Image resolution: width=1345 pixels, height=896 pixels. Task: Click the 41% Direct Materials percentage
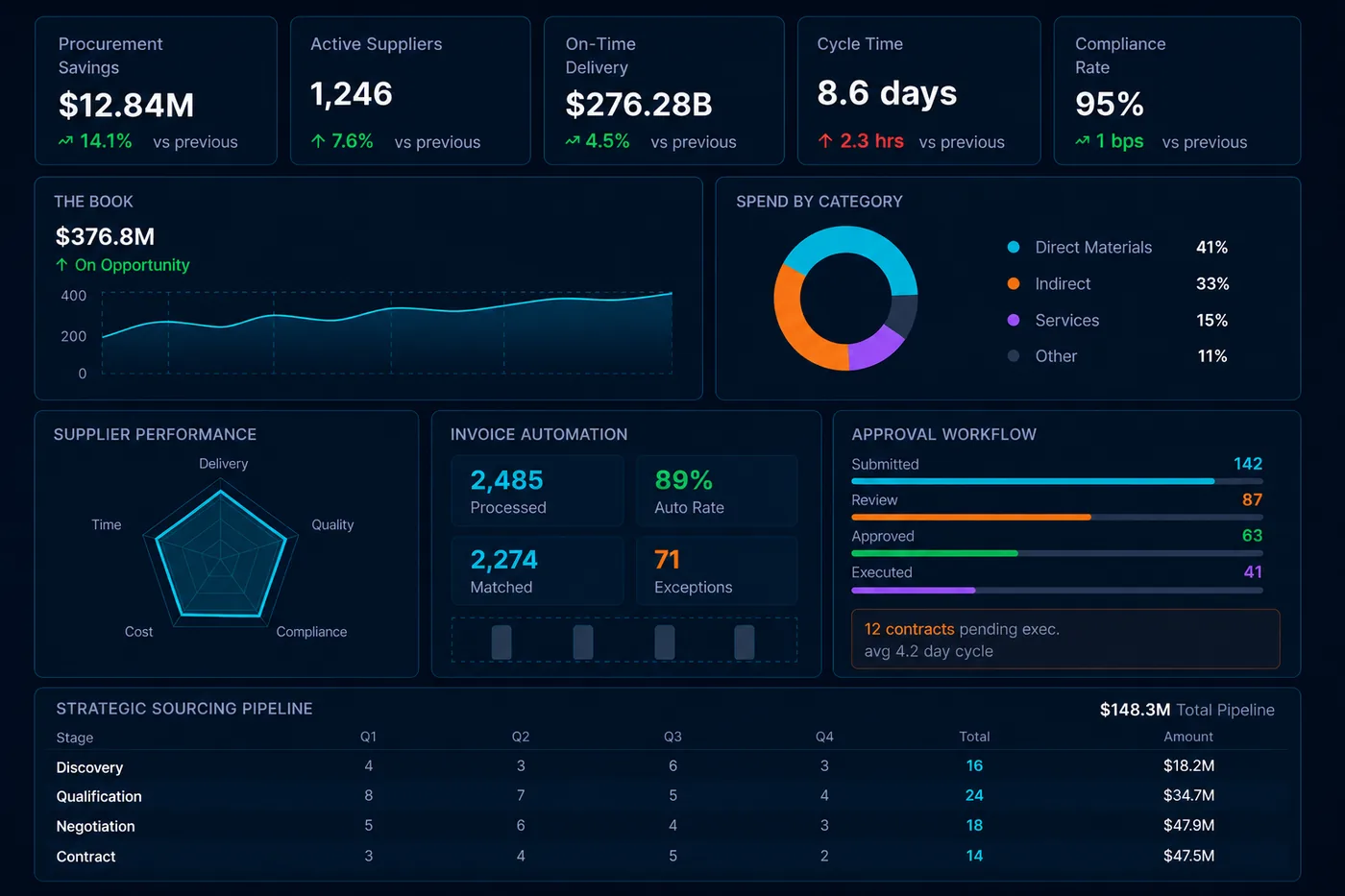pos(1211,247)
